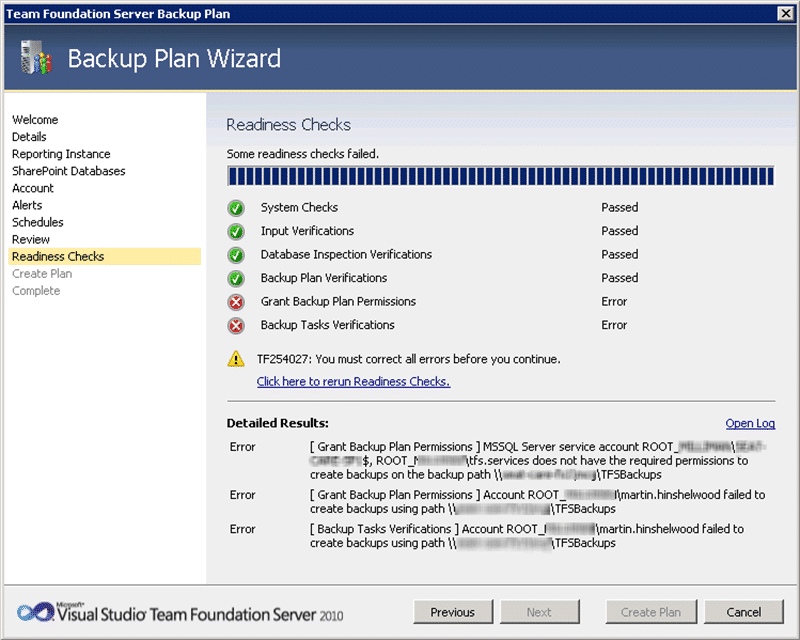Click the Input Verifications label
Viewport: 800px width, 640px height.
pyautogui.click(x=307, y=231)
